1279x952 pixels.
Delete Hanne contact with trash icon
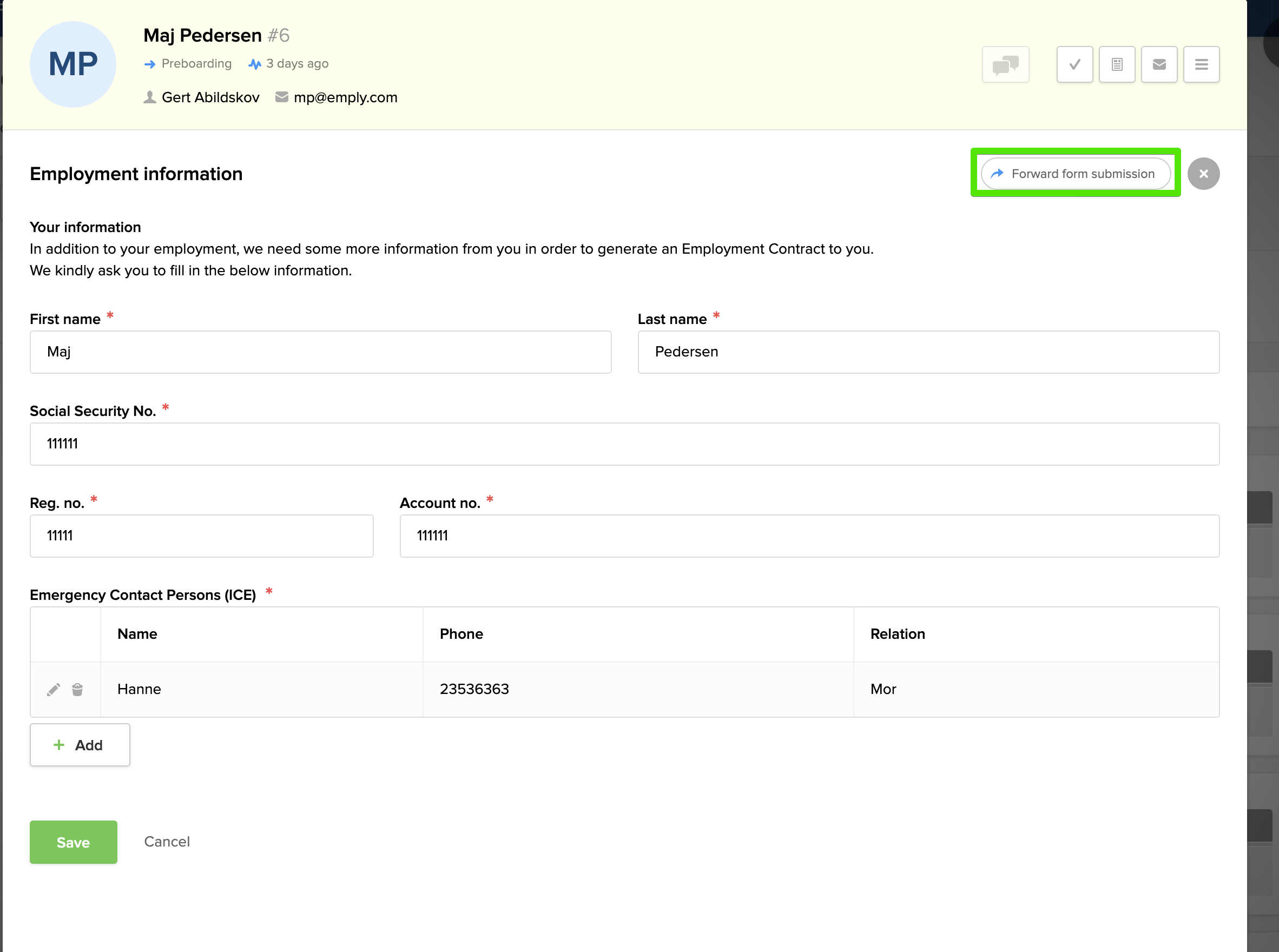click(77, 689)
